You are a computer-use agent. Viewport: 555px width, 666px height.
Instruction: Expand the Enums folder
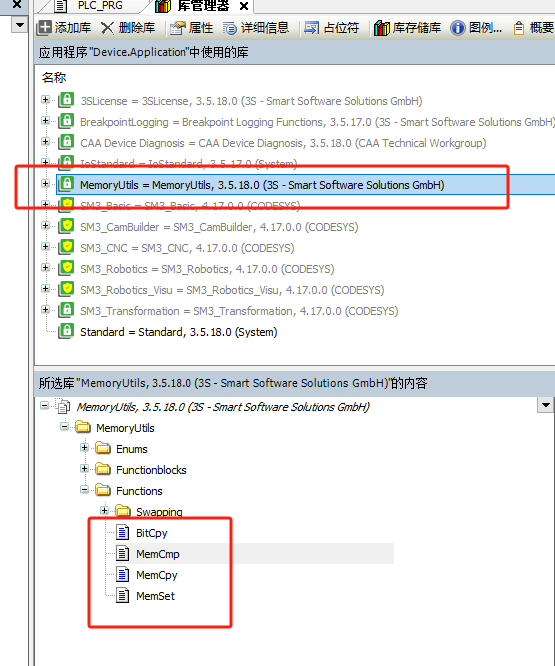[x=84, y=447]
